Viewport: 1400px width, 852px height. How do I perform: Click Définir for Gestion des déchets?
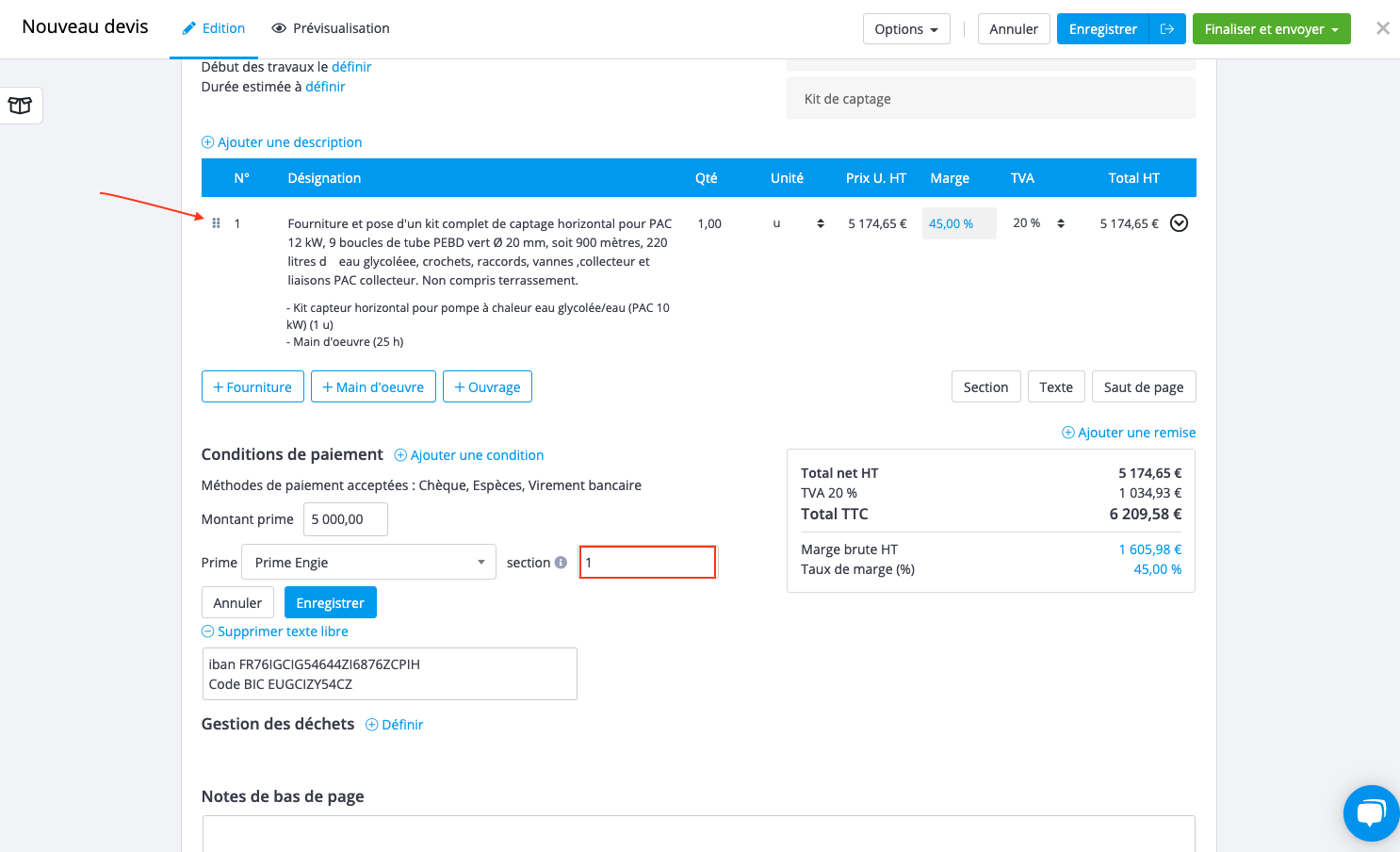coord(395,725)
